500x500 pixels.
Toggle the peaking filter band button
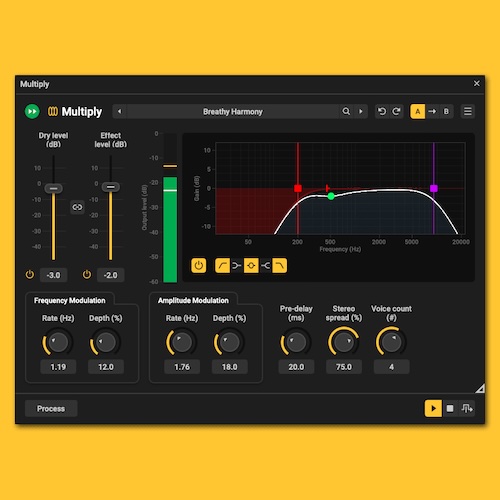[x=251, y=266]
